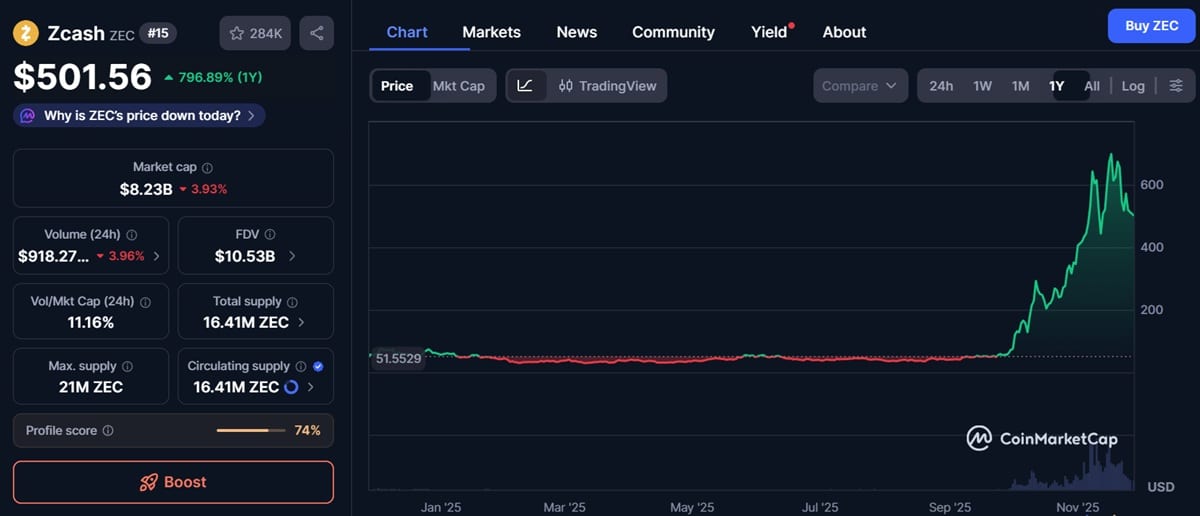This screenshot has width=1200, height=516.
Task: Expand Total supply details chevron
Action: (302, 322)
